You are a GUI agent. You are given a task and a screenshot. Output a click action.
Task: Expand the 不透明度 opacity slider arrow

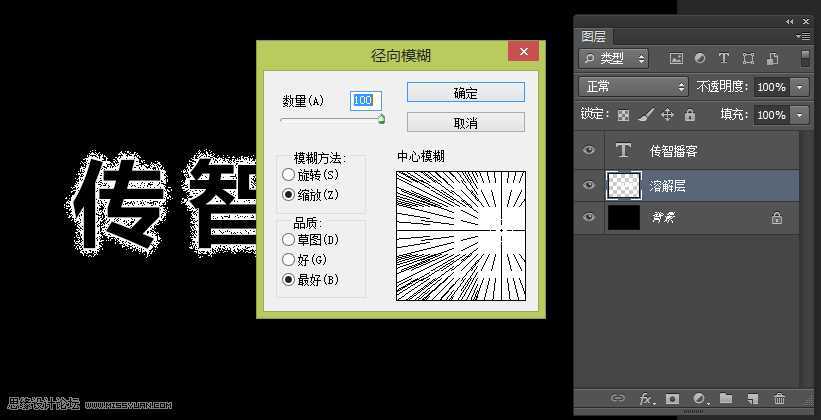tap(799, 87)
